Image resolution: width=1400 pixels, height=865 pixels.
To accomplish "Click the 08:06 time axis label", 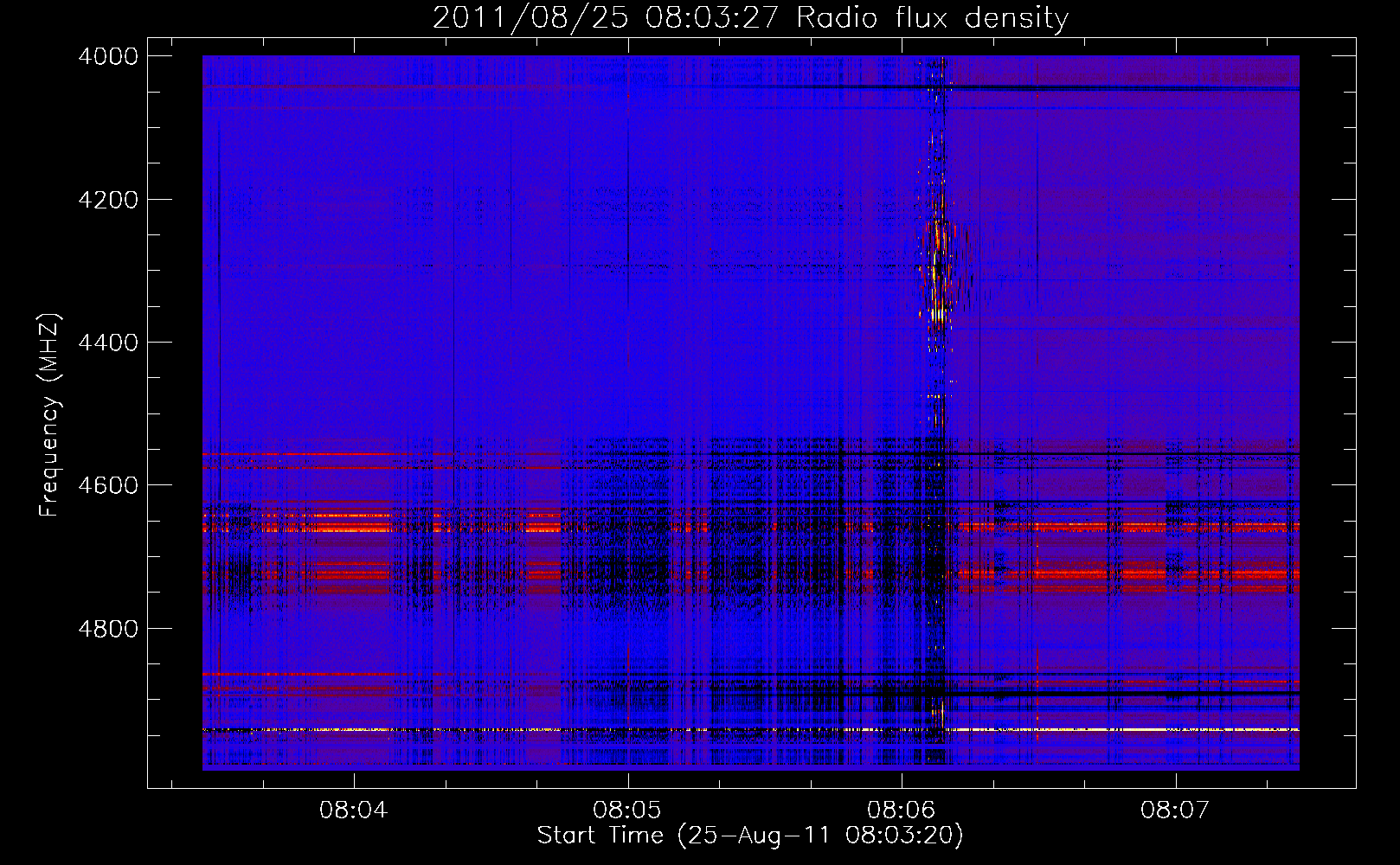I will 901,811.
